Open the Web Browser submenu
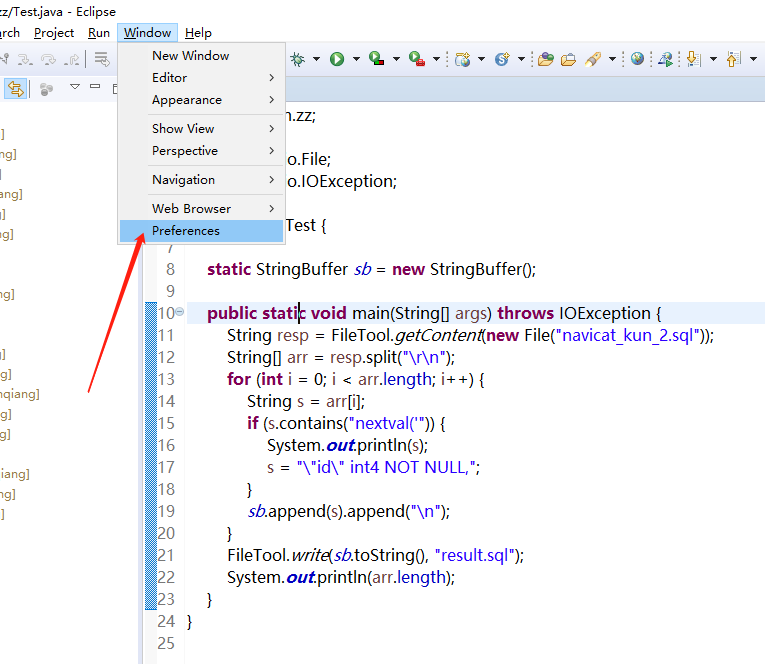This screenshot has height=664, width=765. [201, 208]
